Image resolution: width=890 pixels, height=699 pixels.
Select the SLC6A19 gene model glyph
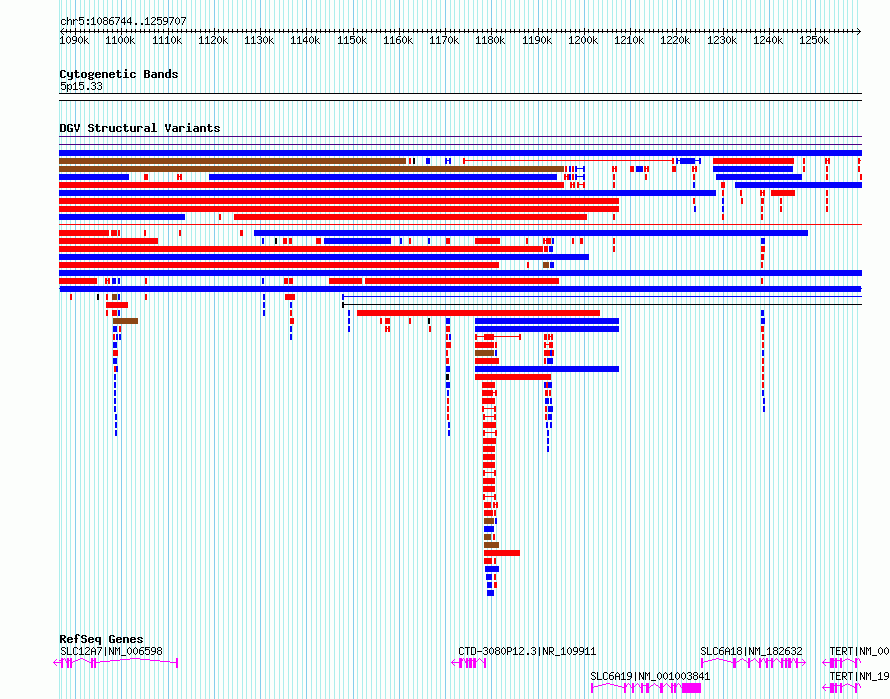[646, 688]
